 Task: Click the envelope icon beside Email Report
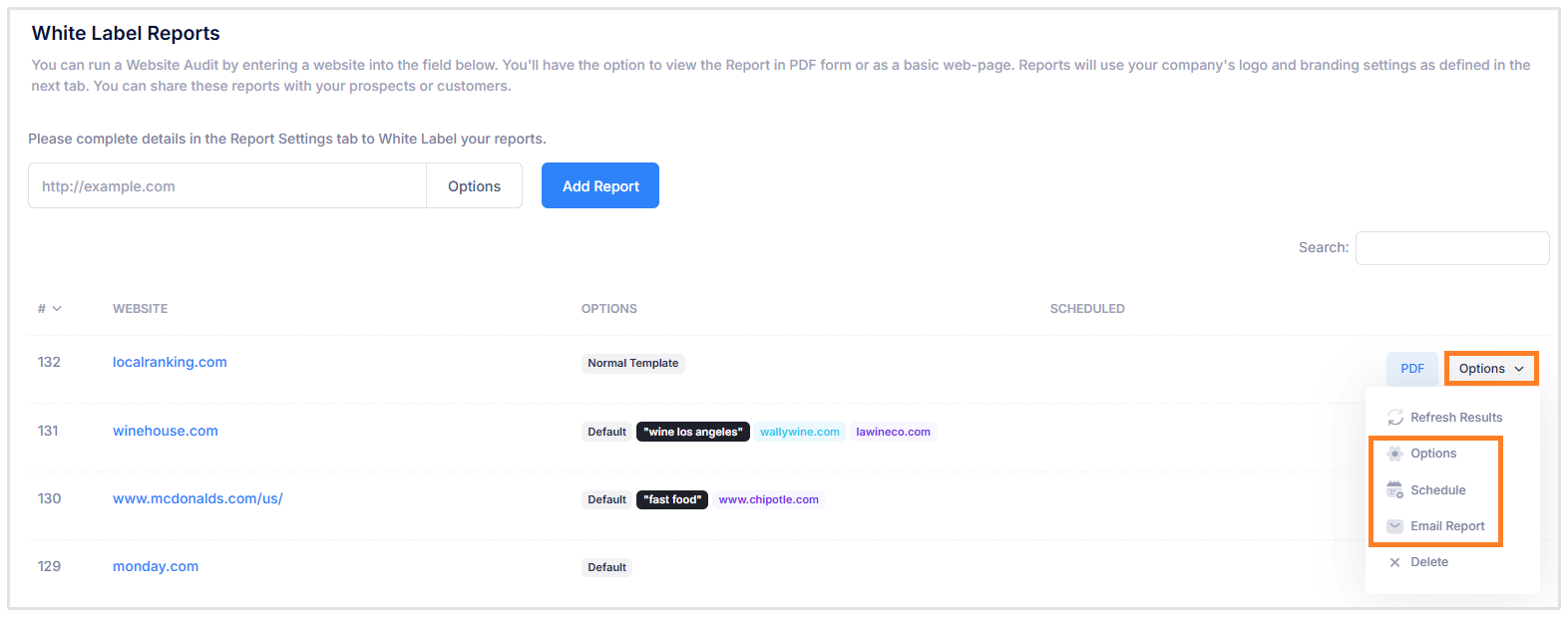click(1395, 526)
